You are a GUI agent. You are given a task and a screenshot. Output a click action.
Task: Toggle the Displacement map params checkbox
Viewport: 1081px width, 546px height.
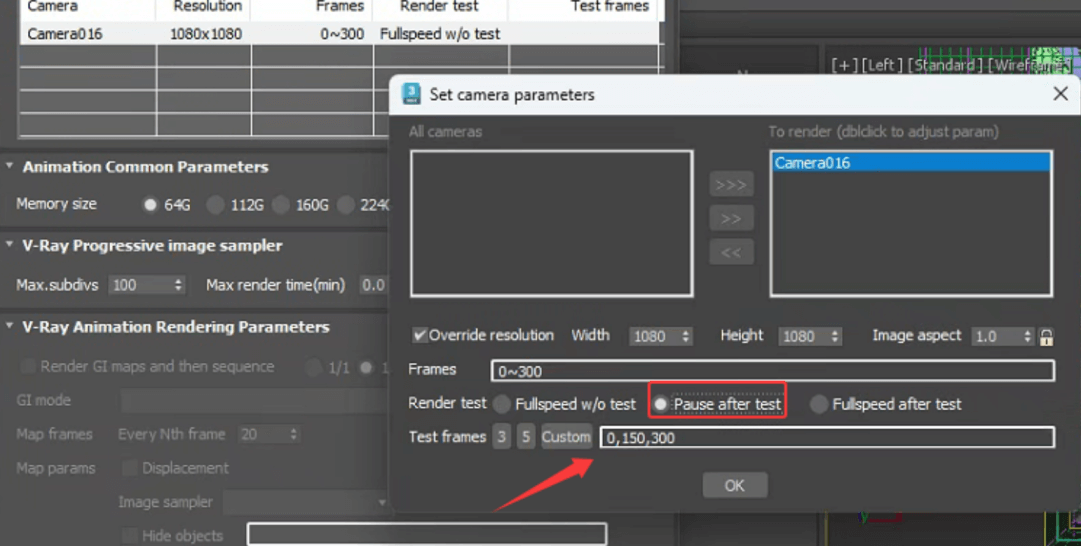point(129,468)
